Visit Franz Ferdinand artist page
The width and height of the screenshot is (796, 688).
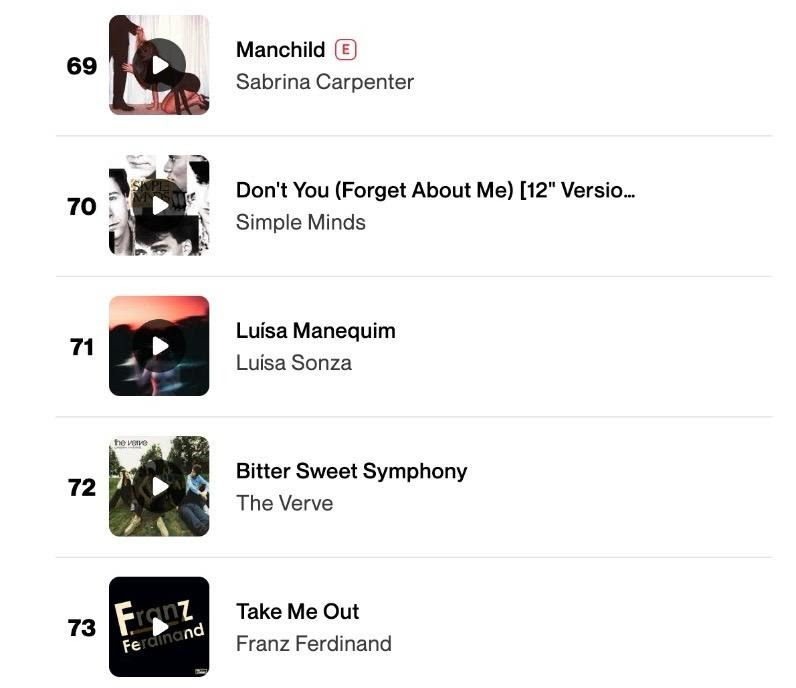click(x=313, y=644)
